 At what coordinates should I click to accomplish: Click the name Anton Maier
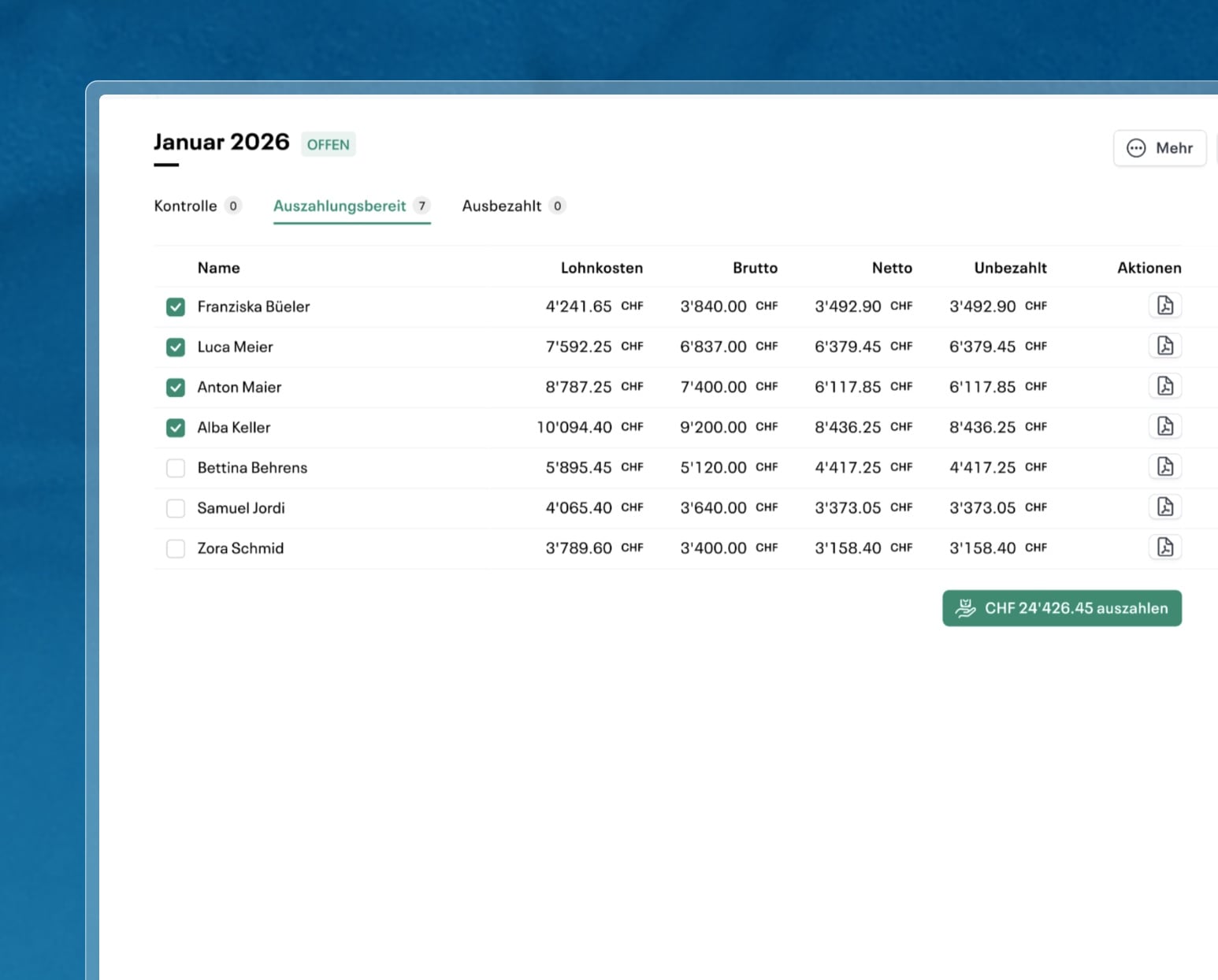(240, 387)
